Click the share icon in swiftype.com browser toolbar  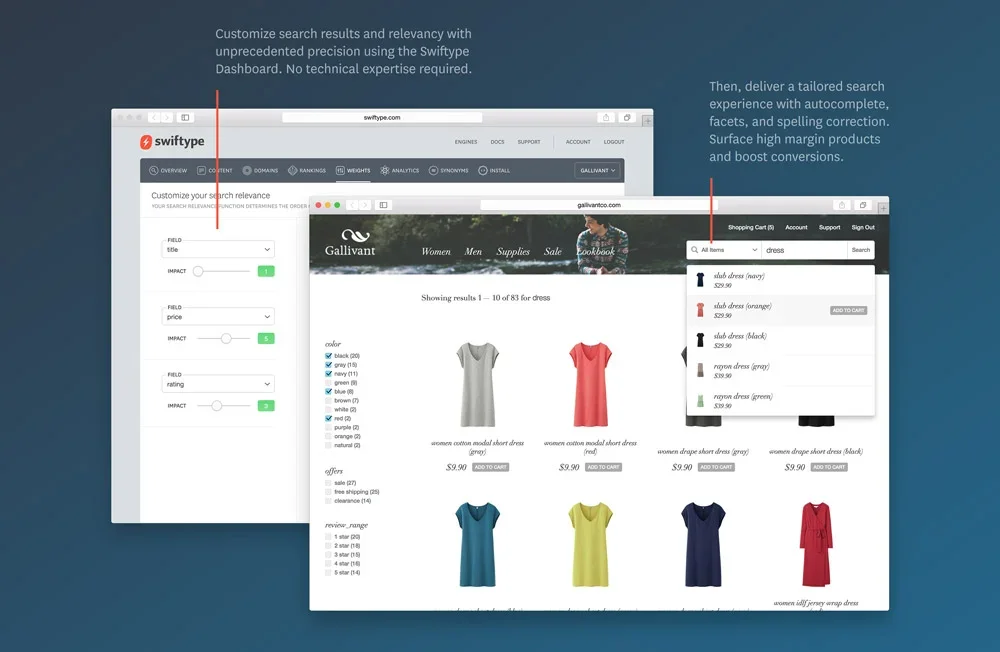click(x=606, y=117)
